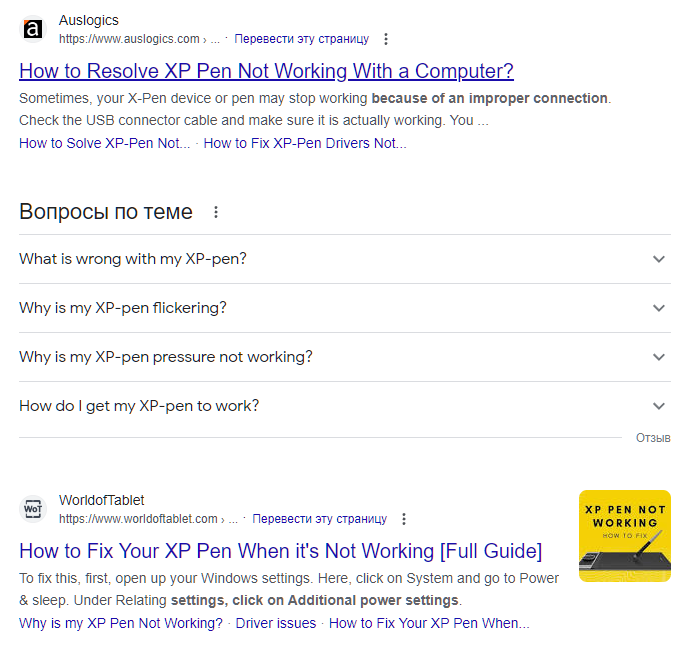Click the "Вопросы по теме" heading
Viewport: 695px width, 645px height.
(106, 211)
